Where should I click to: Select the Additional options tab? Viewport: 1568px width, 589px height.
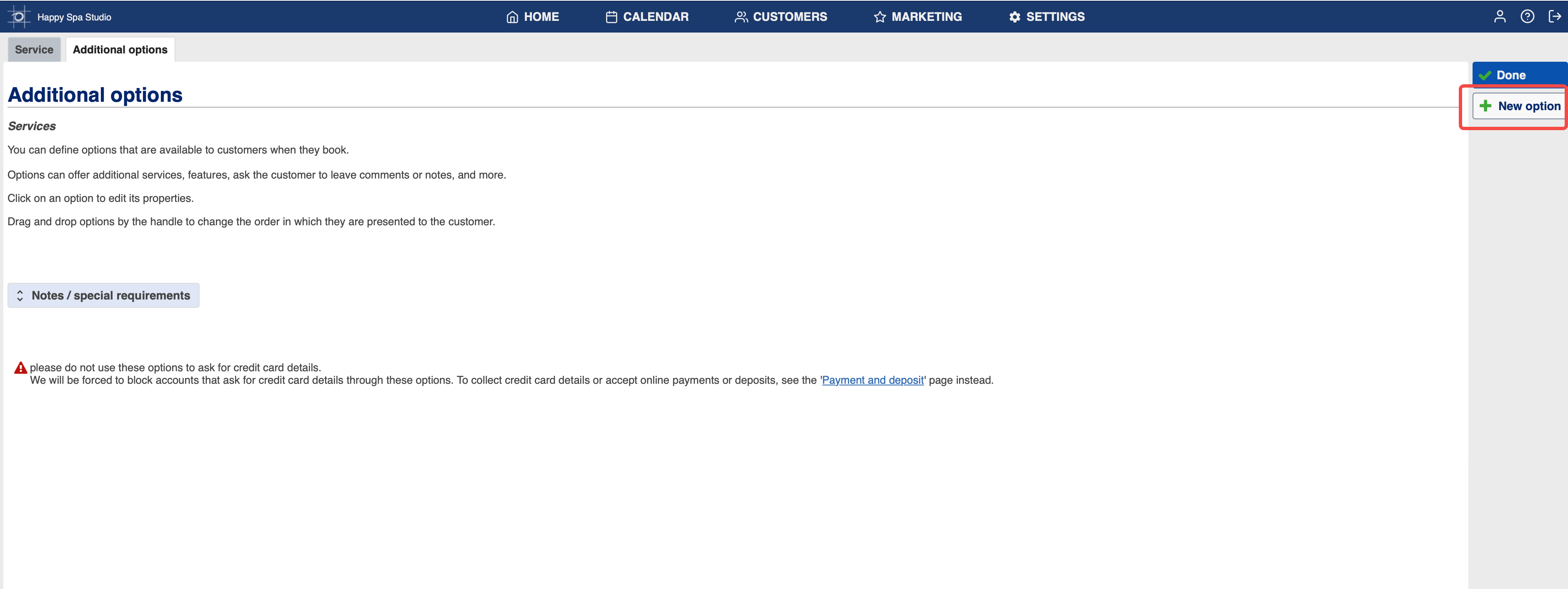(120, 50)
